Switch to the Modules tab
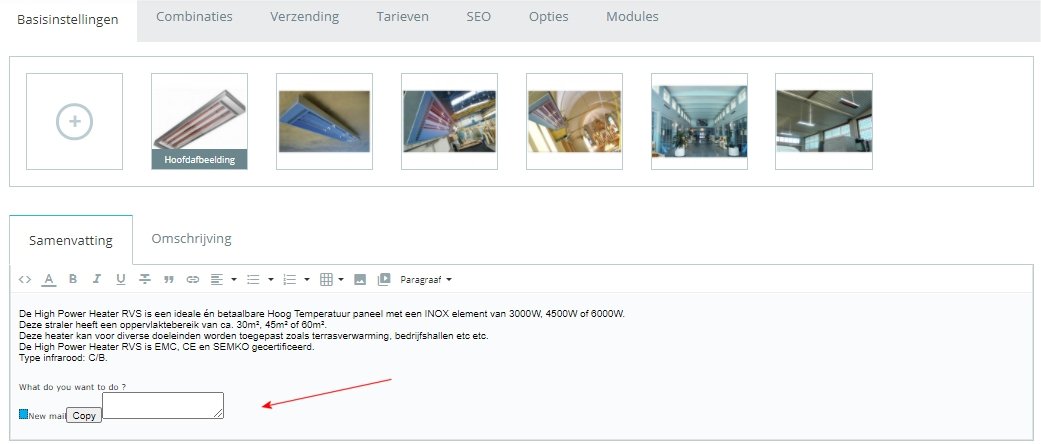The width and height of the screenshot is (1041, 444). (x=632, y=17)
